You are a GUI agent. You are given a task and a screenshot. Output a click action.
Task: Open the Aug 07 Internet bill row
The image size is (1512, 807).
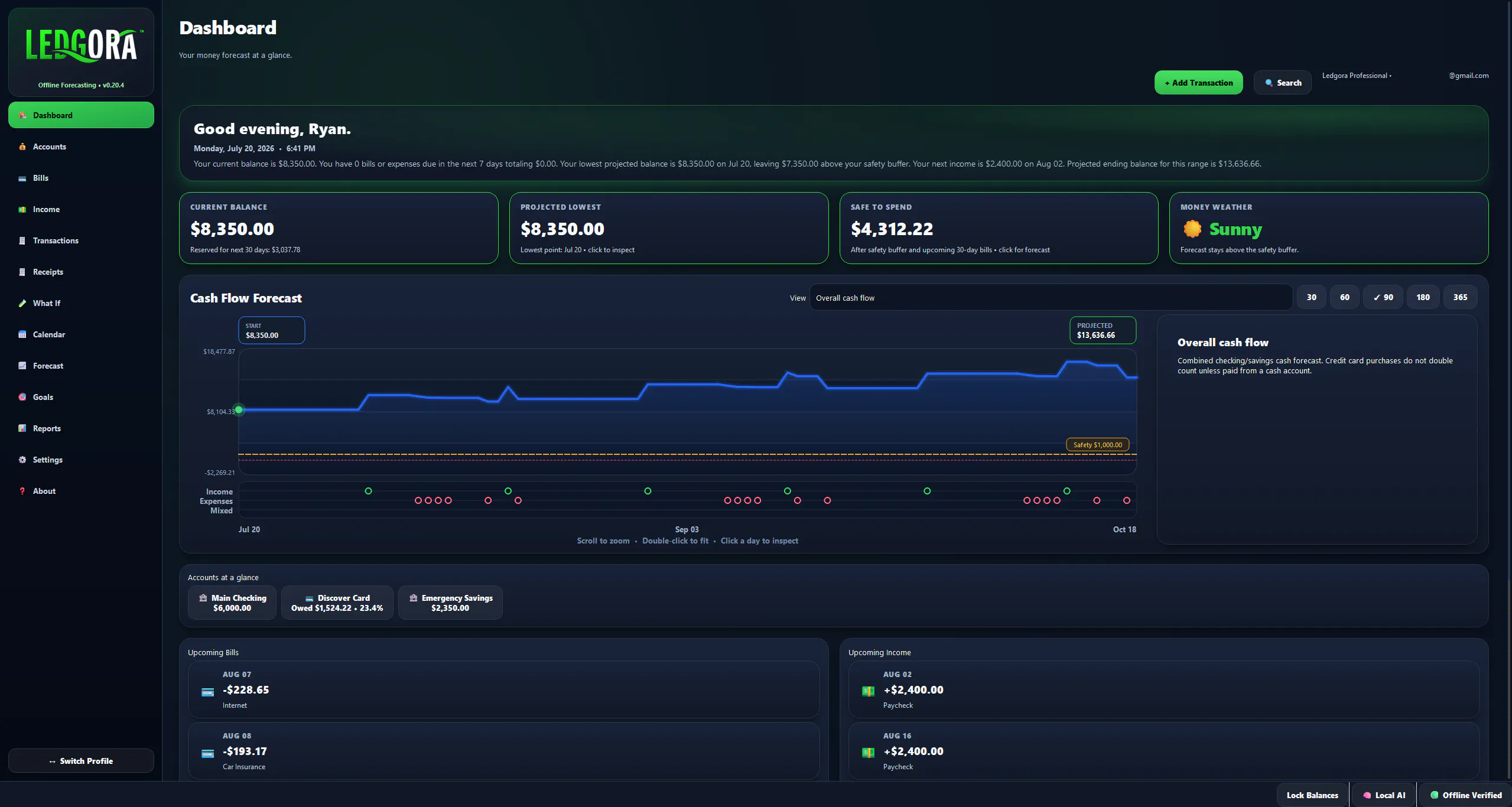coord(503,689)
